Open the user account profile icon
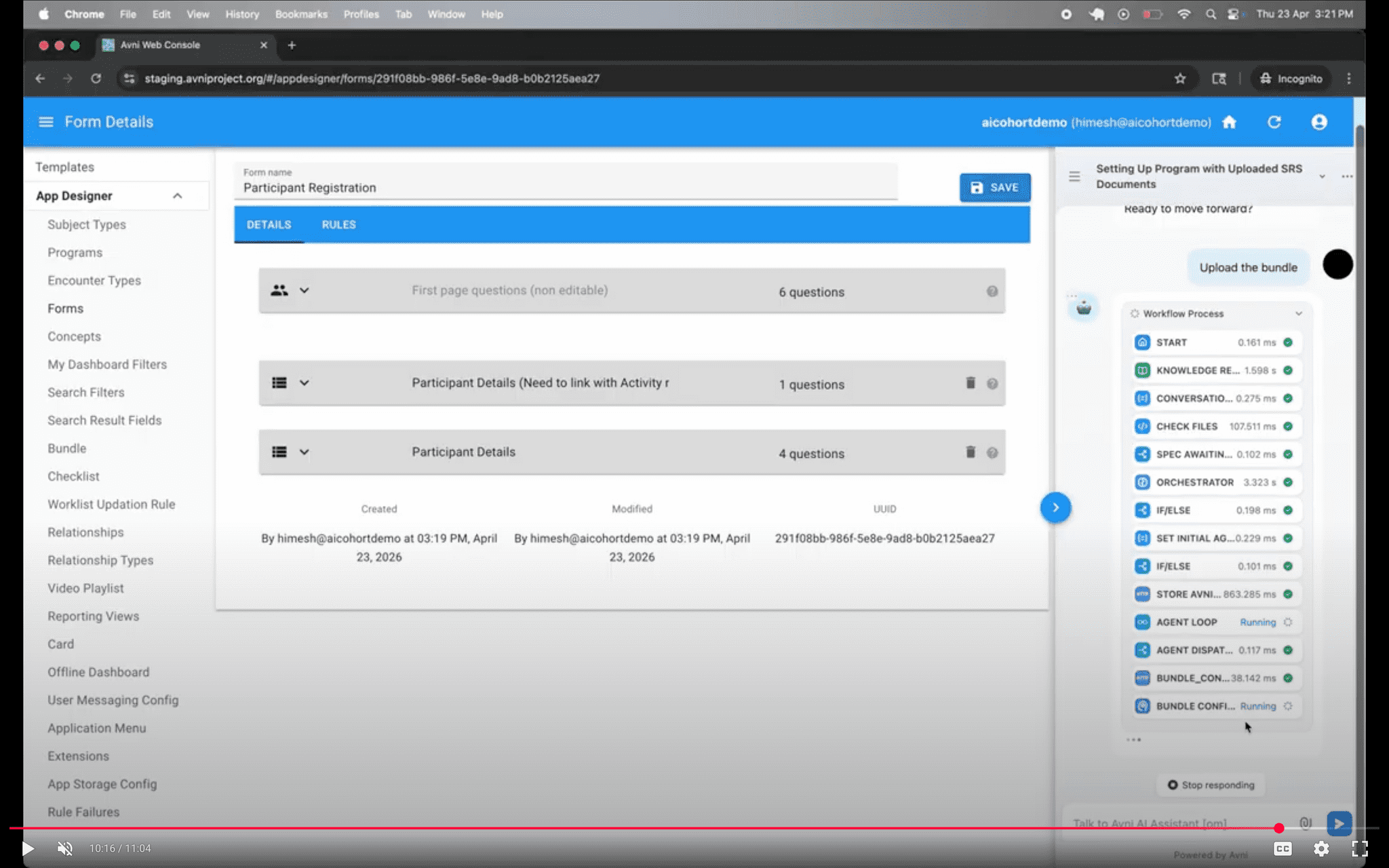1389x868 pixels. tap(1319, 122)
